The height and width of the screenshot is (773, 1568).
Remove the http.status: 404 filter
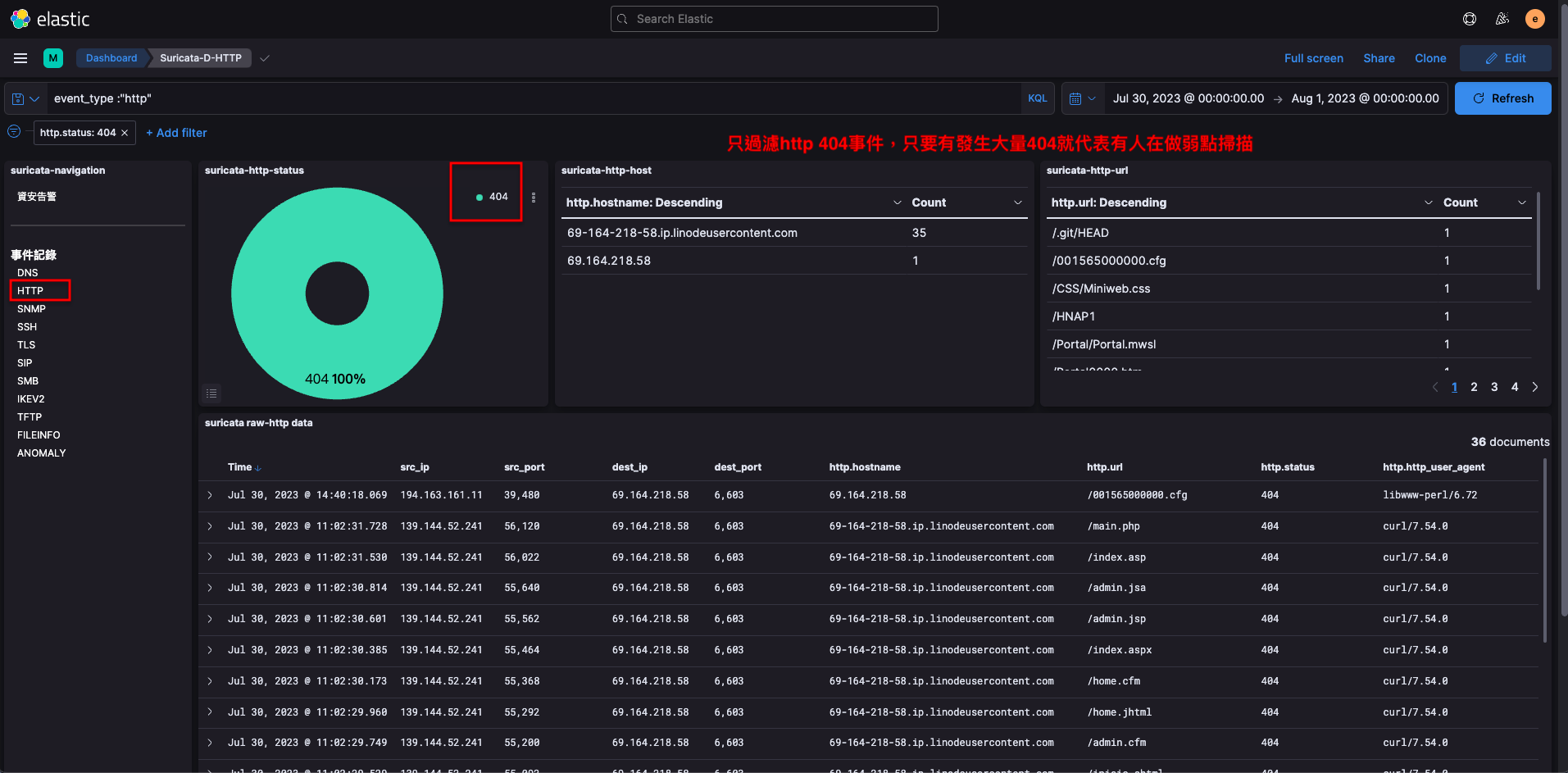point(125,133)
